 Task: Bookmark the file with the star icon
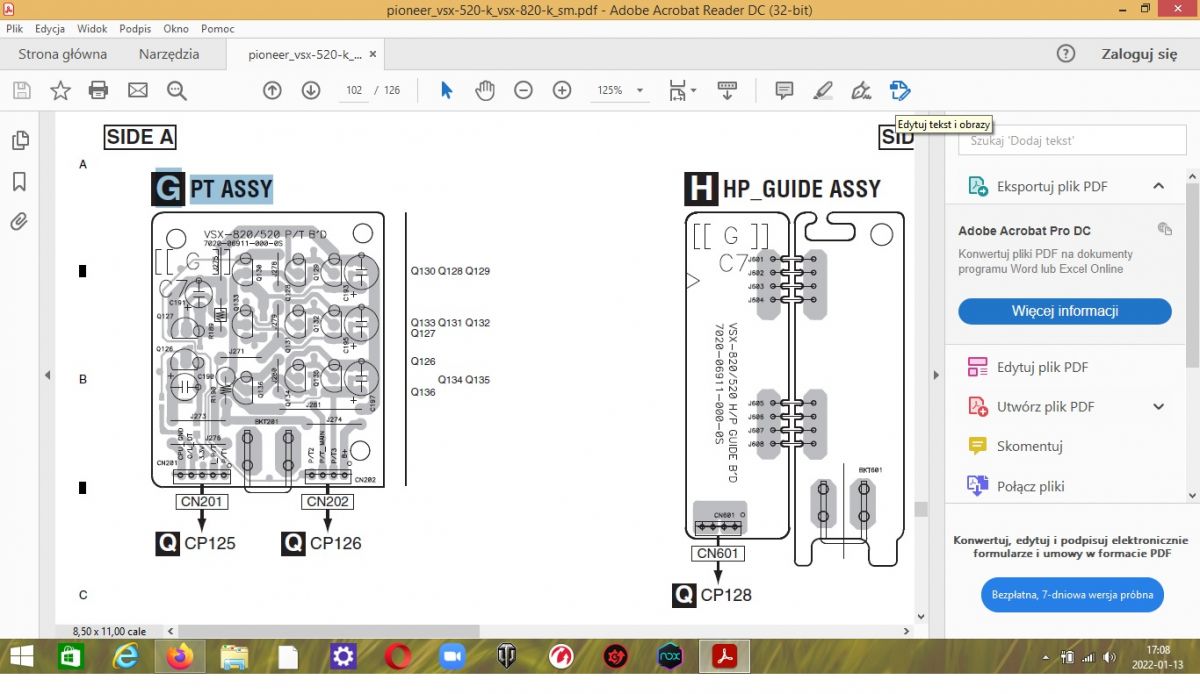tap(60, 91)
